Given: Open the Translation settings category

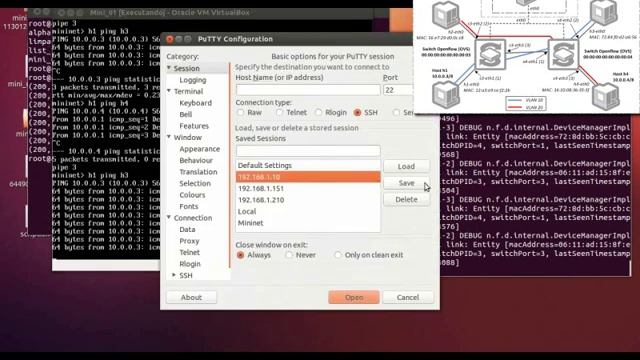Looking at the screenshot, I should pos(198,172).
